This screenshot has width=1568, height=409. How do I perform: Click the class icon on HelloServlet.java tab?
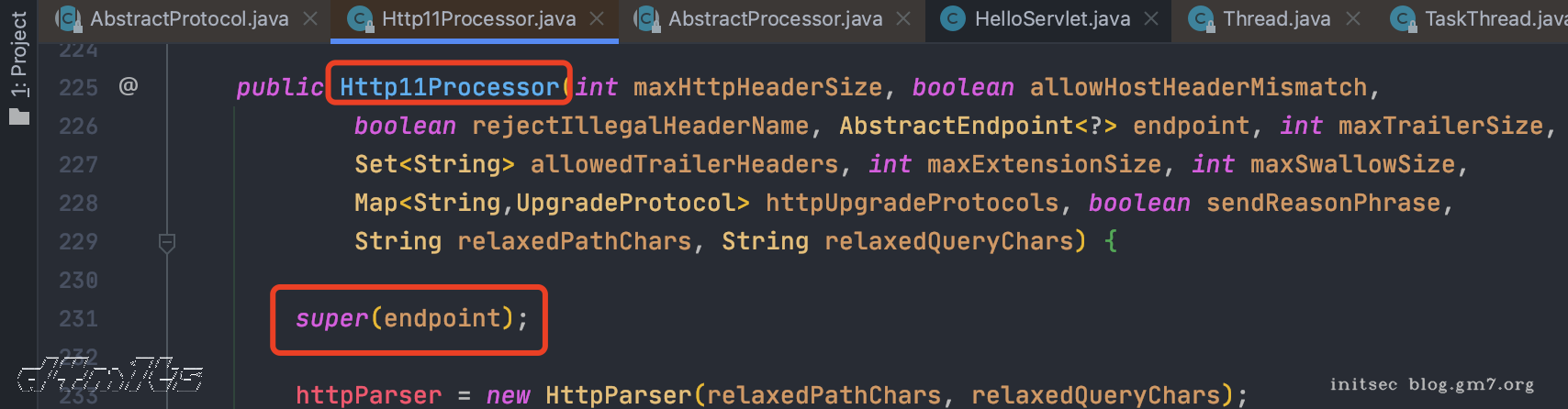tap(954, 18)
